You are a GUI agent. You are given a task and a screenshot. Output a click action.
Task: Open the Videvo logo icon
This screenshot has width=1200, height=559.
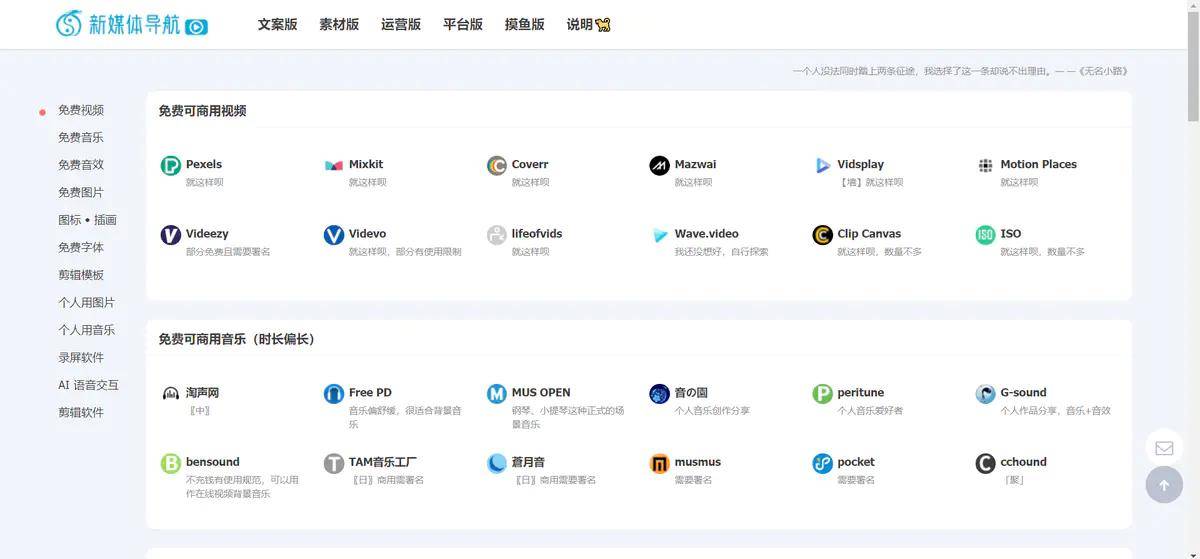(334, 235)
